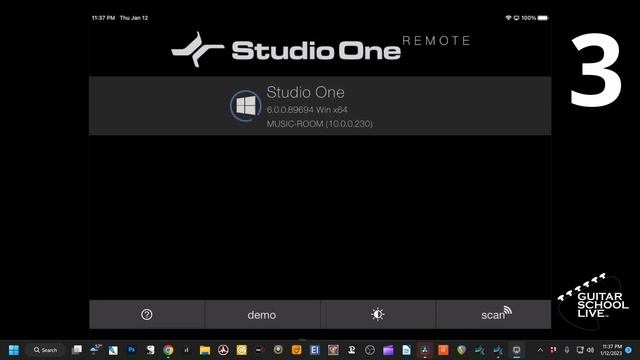The width and height of the screenshot is (640, 360).
Task: Open the purple clapperboard app in taskbar
Action: point(388,350)
